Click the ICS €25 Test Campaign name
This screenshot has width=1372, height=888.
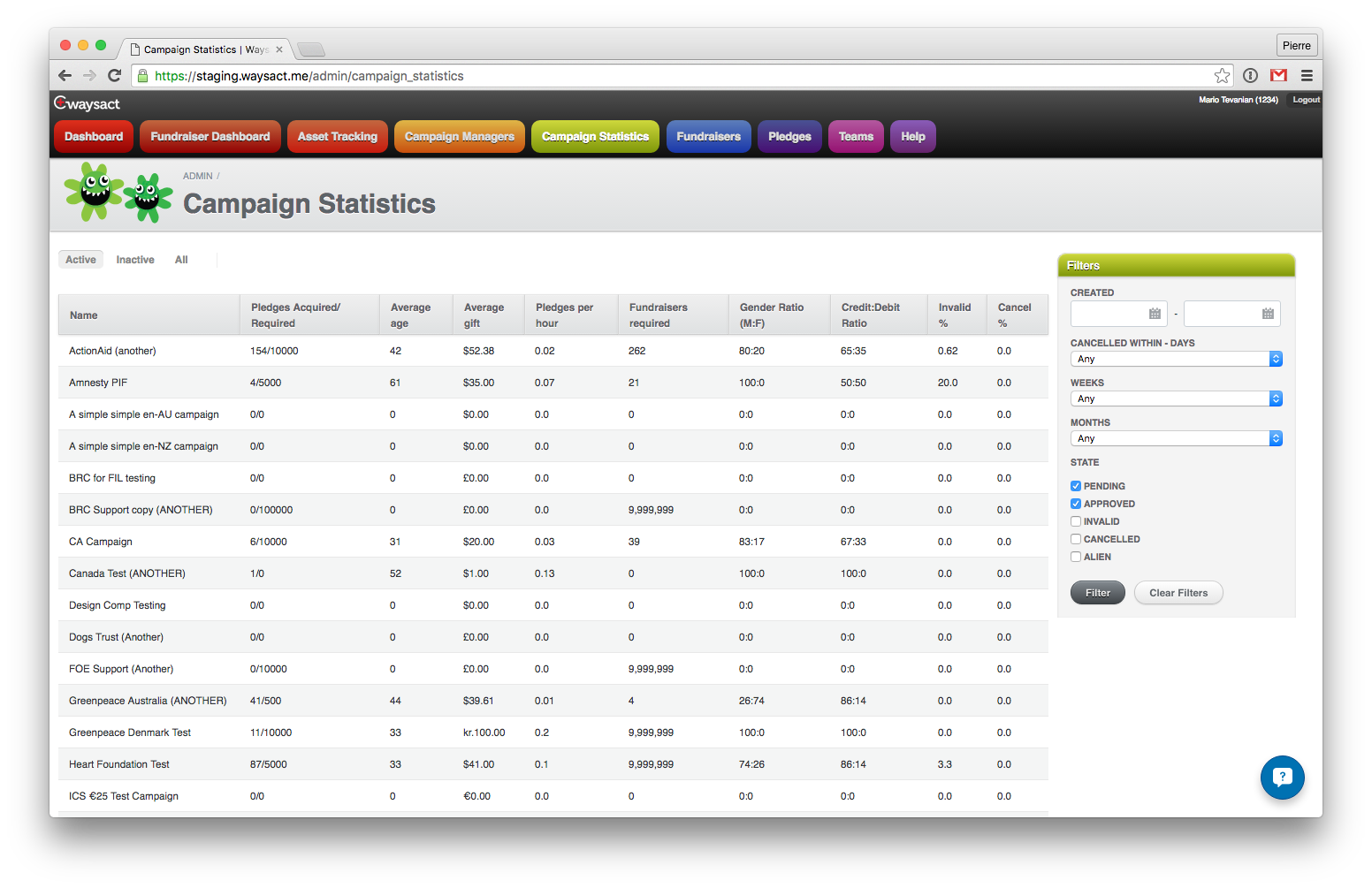124,796
